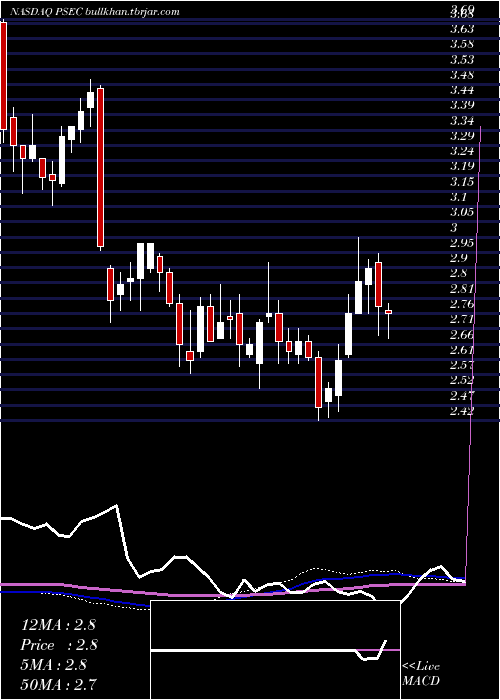Select the 3.63 price axis label
The image size is (500, 700).
pyautogui.click(x=462, y=29)
